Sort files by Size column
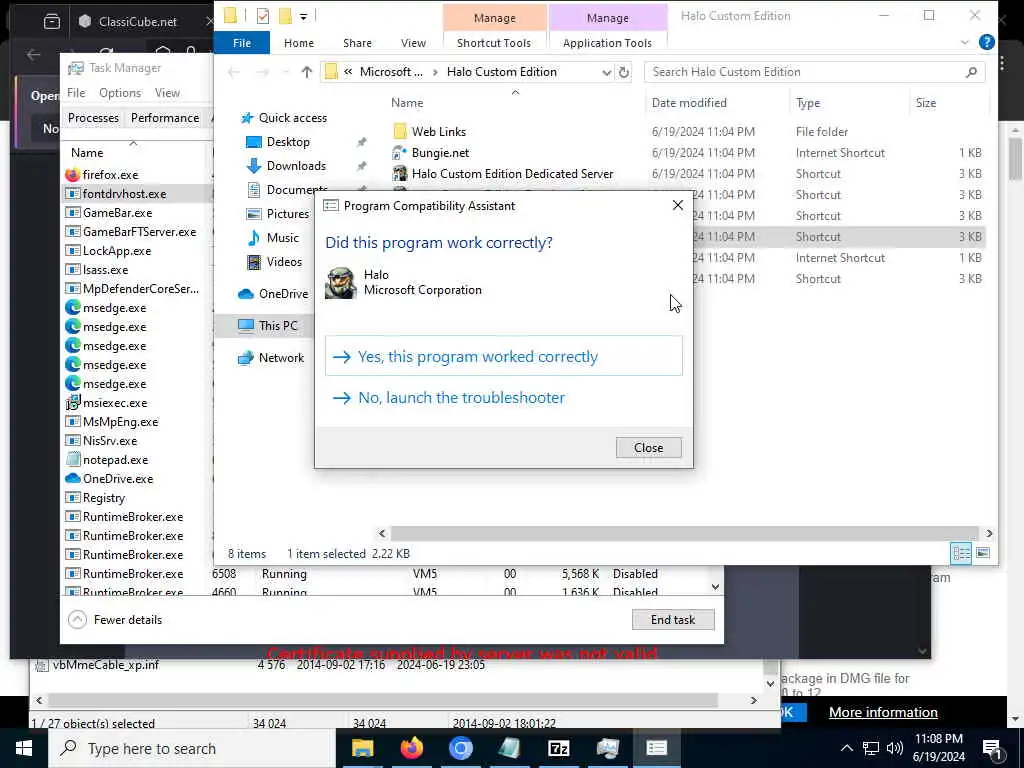This screenshot has height=768, width=1024. click(x=925, y=103)
